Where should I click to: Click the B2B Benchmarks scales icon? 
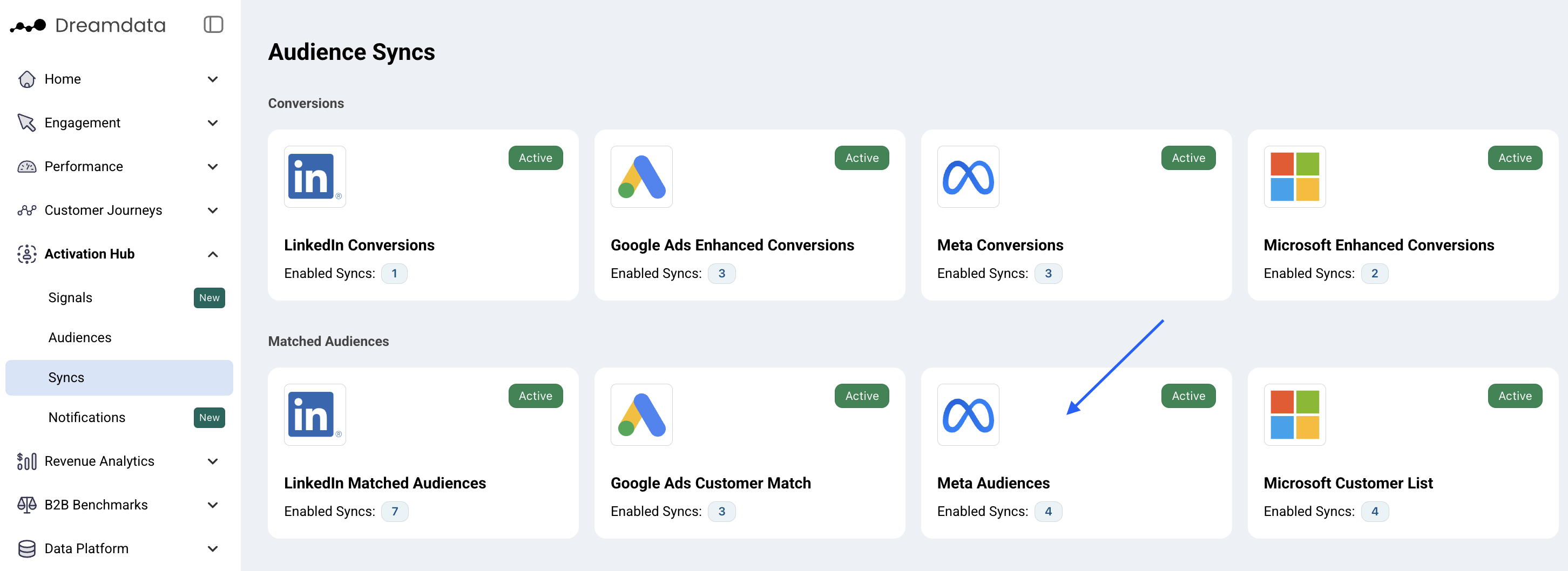point(27,505)
